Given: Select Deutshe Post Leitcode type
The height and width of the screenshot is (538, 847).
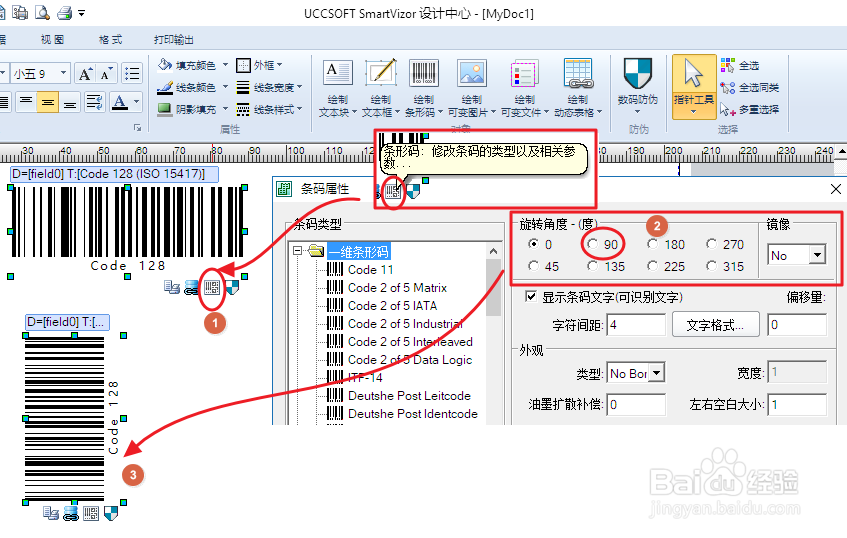Looking at the screenshot, I should click(x=409, y=395).
